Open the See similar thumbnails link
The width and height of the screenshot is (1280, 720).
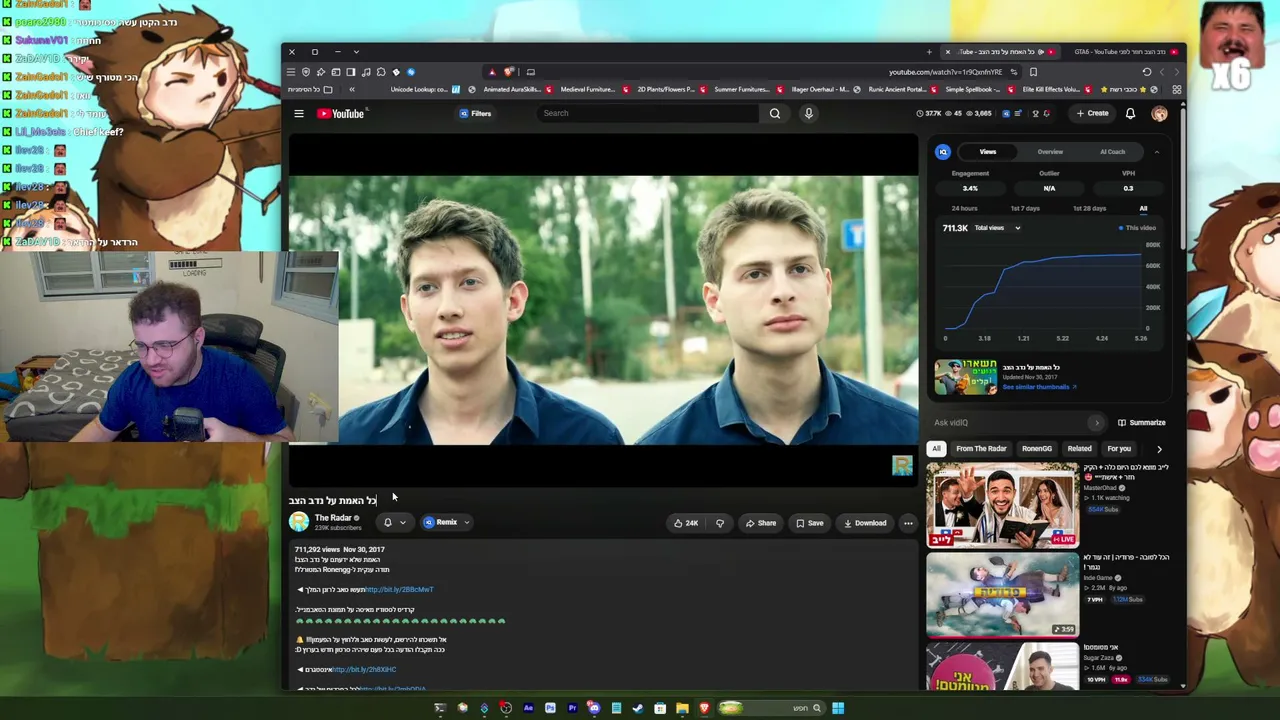pyautogui.click(x=1039, y=387)
